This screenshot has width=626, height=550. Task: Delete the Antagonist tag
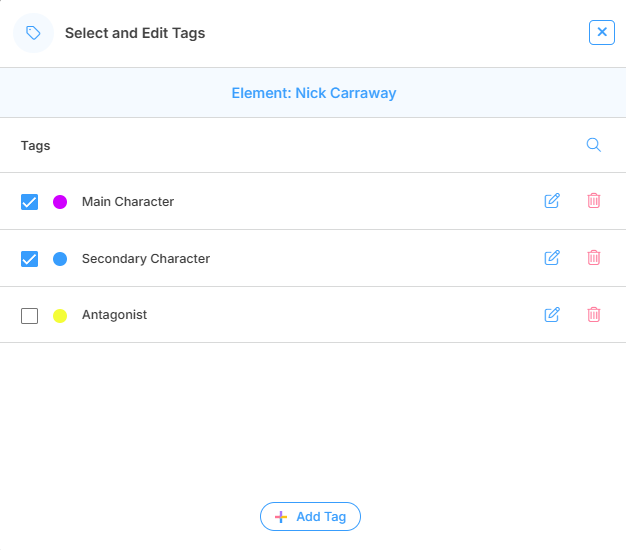[594, 315]
